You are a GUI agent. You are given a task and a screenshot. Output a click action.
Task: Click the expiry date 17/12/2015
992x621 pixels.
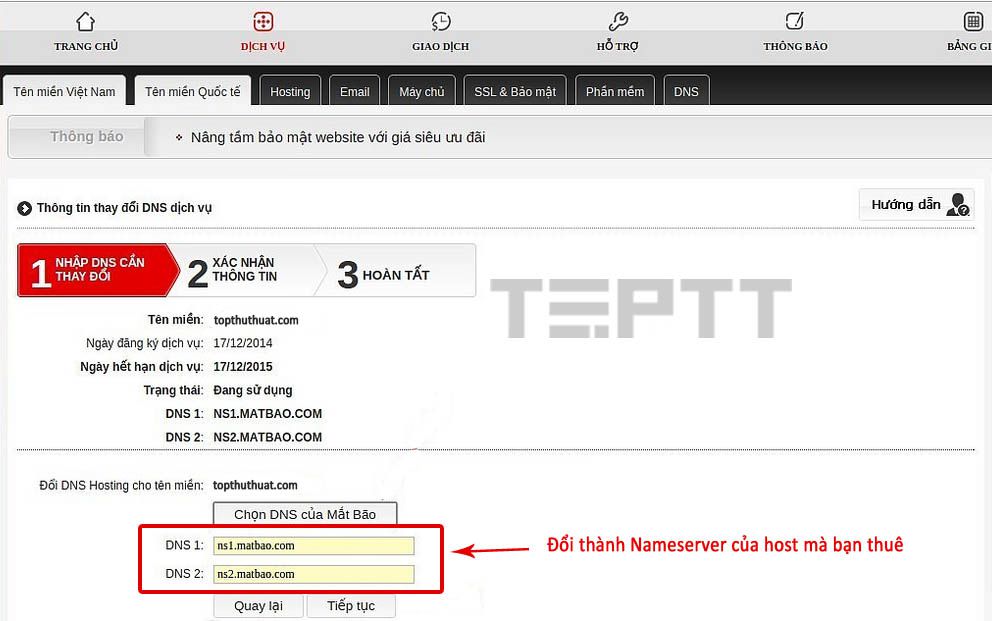243,367
